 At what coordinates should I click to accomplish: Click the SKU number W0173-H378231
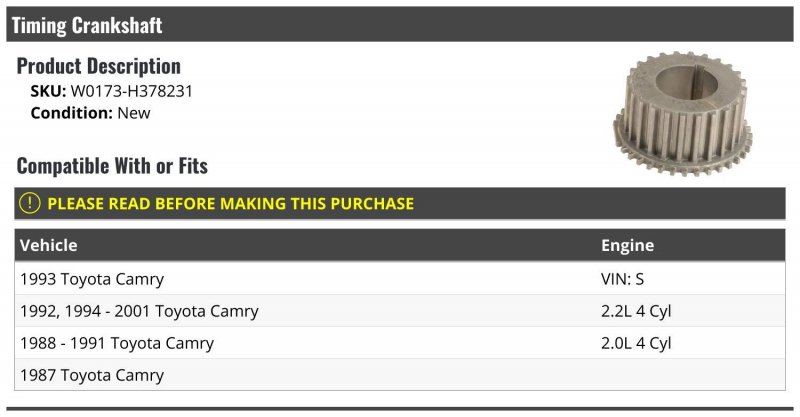(132, 91)
